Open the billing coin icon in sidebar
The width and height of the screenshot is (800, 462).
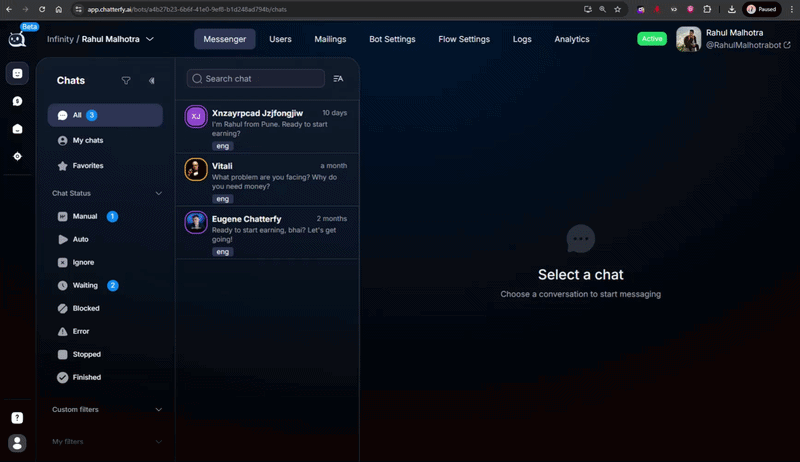pos(17,101)
